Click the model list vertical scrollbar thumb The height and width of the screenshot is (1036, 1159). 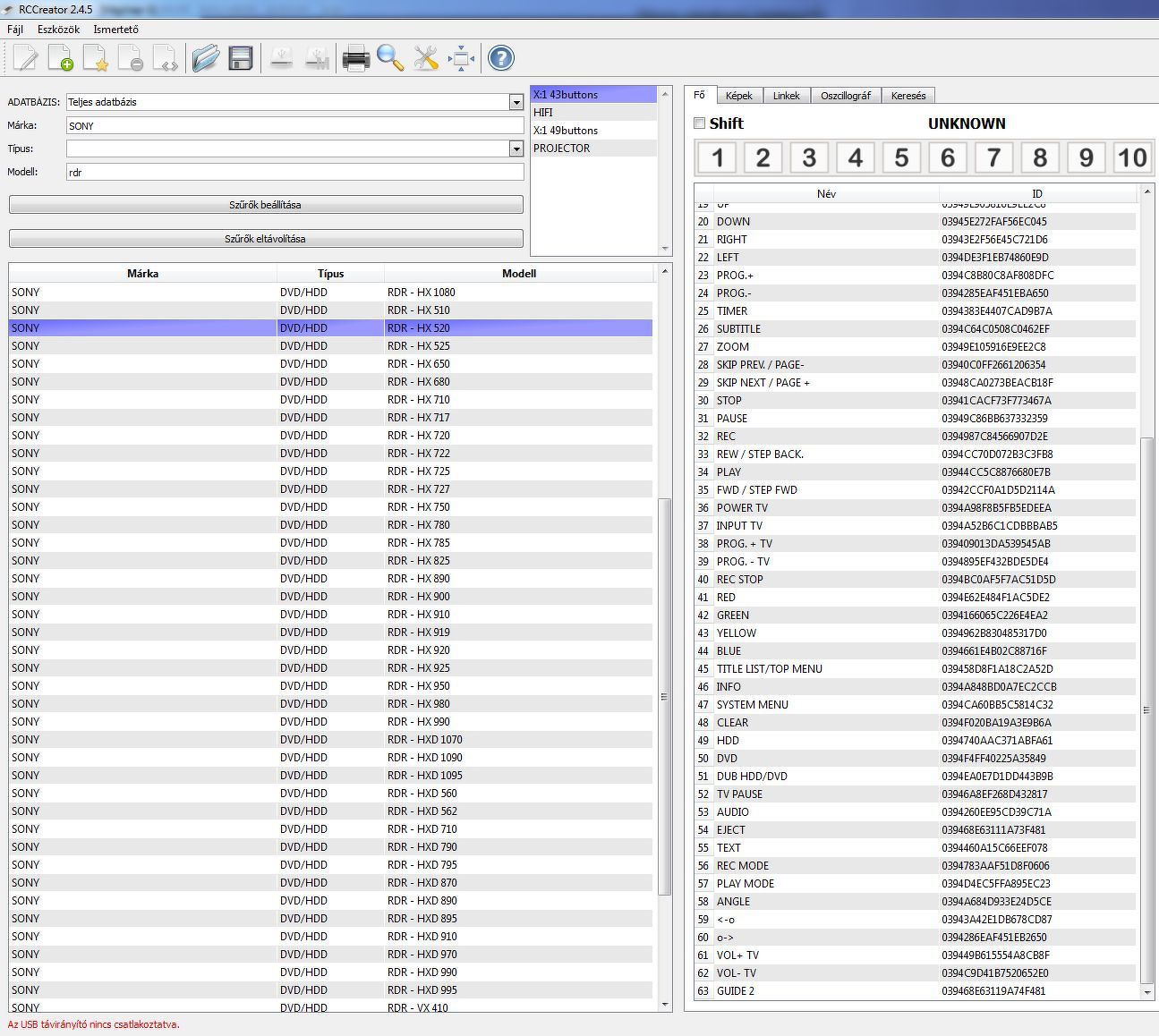pyautogui.click(x=664, y=697)
